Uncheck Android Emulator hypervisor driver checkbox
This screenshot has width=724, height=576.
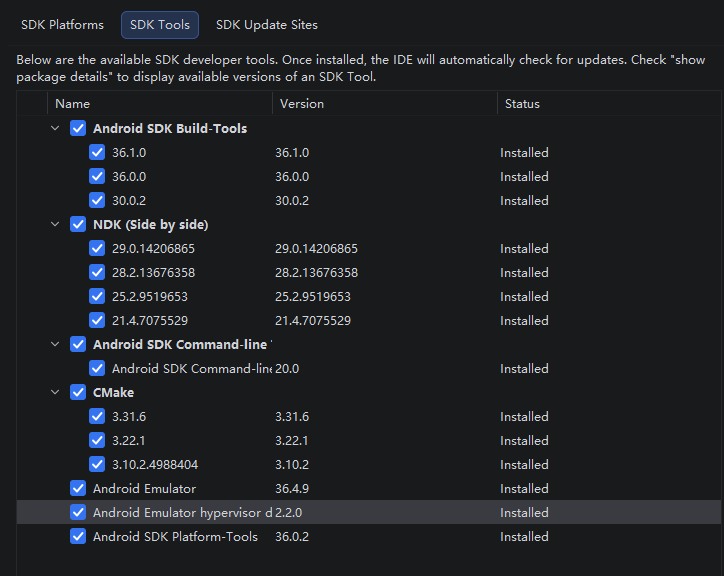click(78, 513)
